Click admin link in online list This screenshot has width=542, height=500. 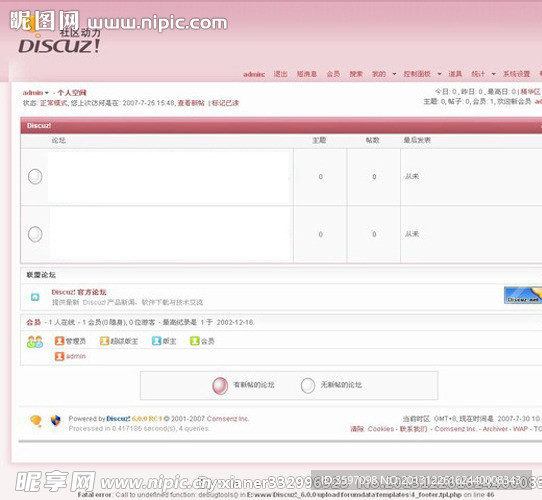pyautogui.click(x=76, y=356)
